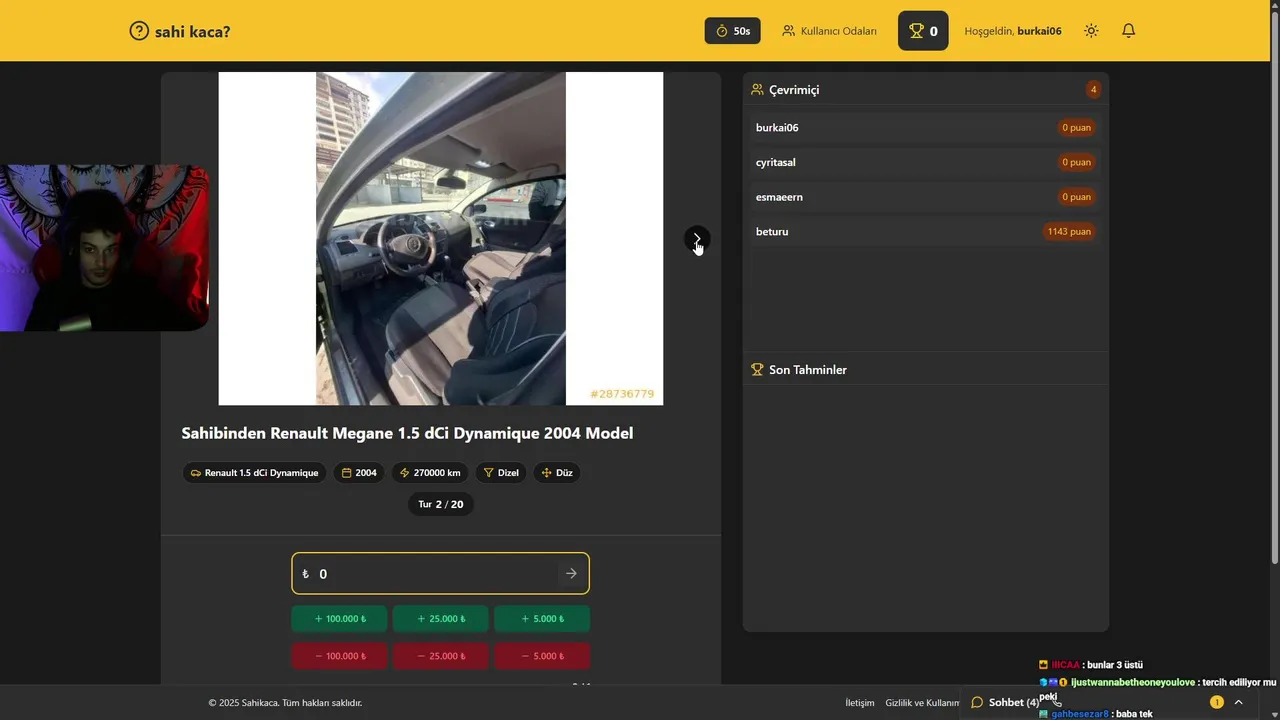Click the Düz transmission tag
The height and width of the screenshot is (720, 1280).
coord(557,473)
